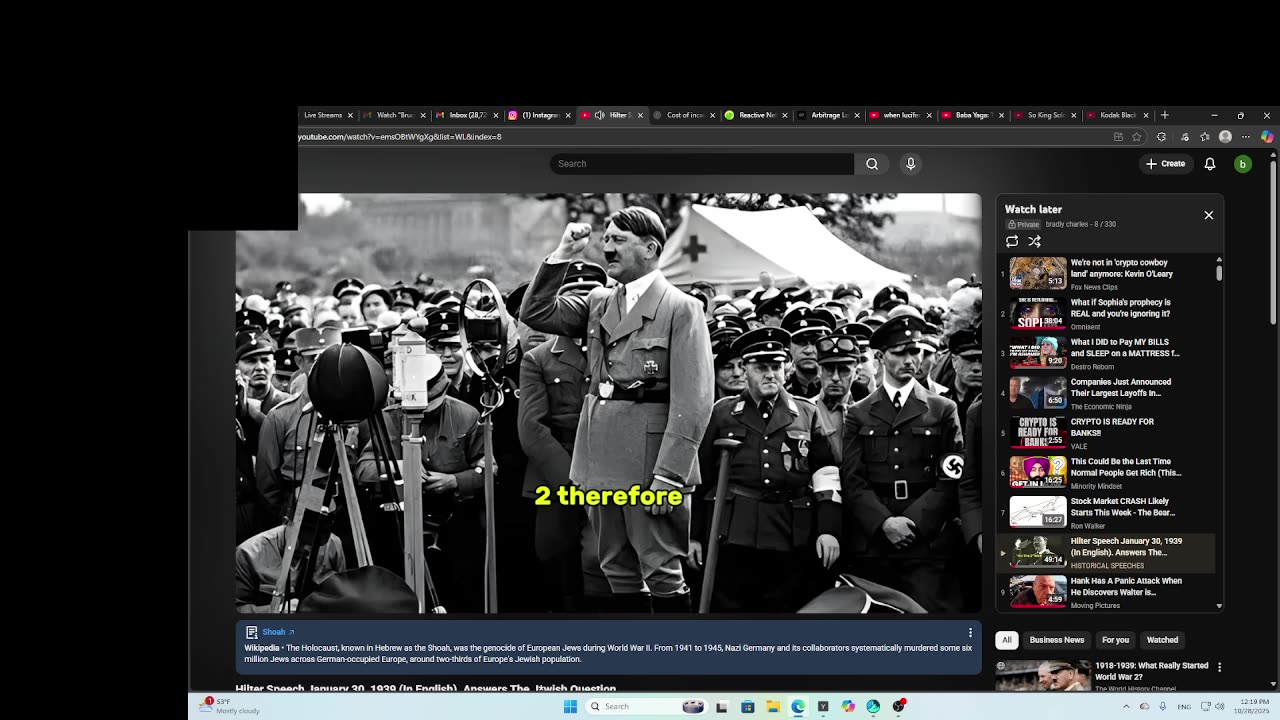The image size is (1280, 720).
Task: Open the browser three-dot settings menu
Action: coord(1246,137)
